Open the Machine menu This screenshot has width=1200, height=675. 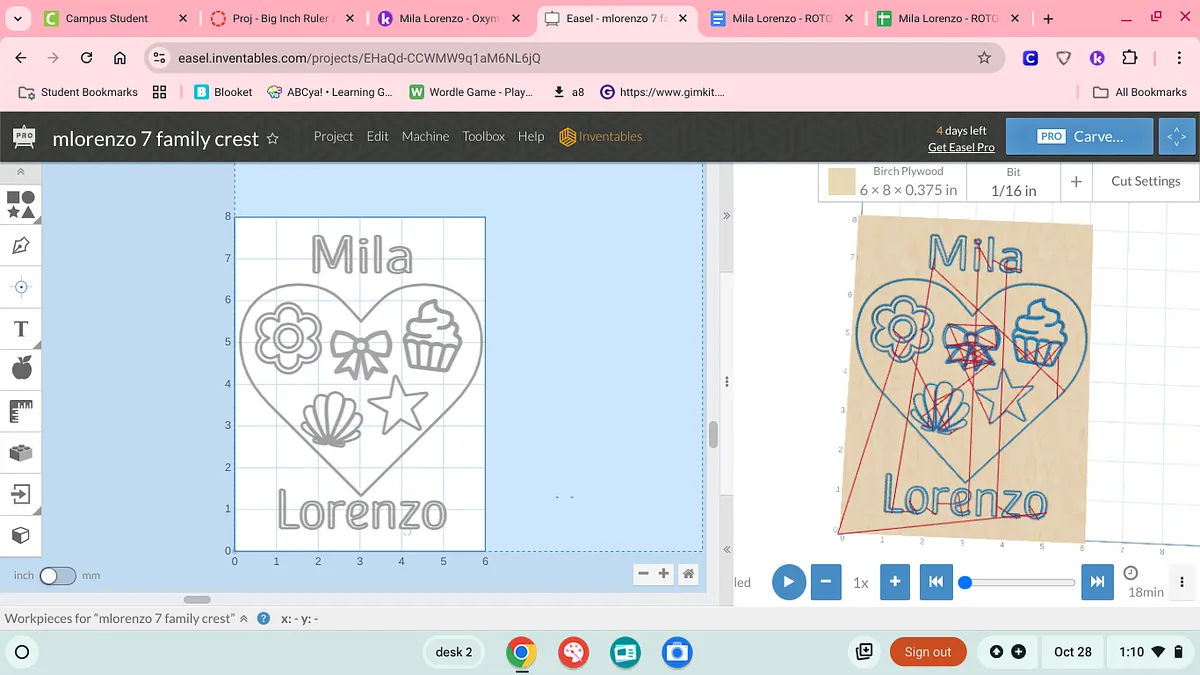425,136
